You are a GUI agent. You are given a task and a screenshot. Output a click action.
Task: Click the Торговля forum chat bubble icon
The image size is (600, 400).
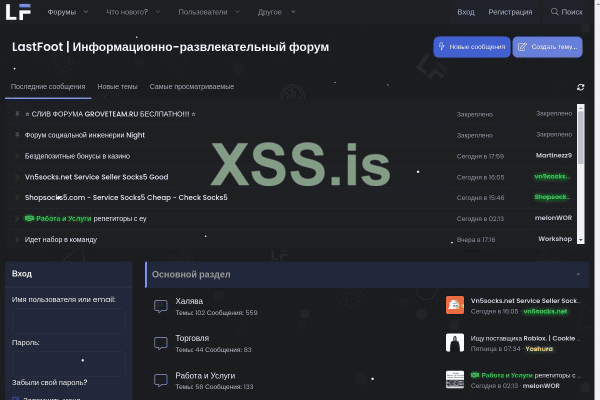(161, 343)
